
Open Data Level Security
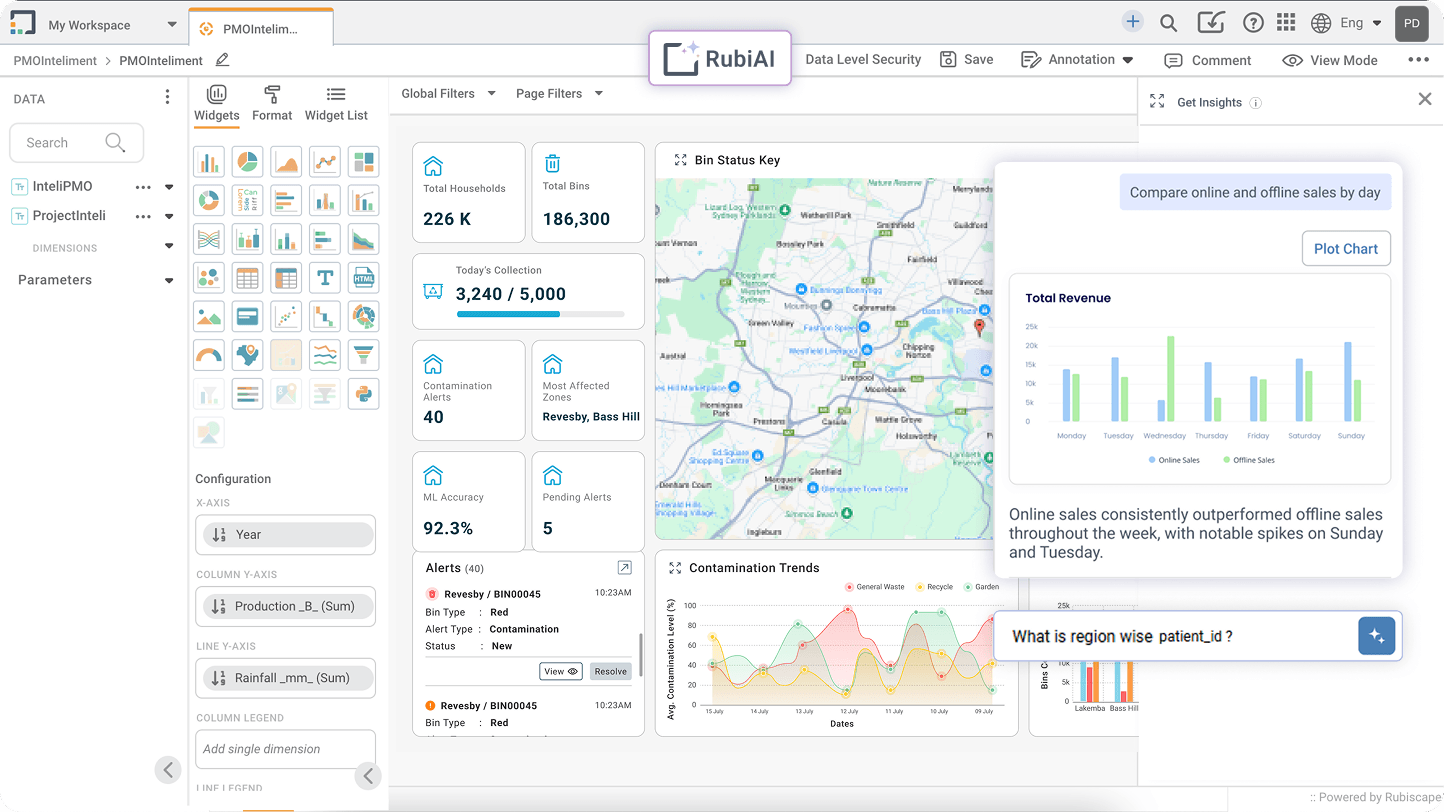point(863,60)
